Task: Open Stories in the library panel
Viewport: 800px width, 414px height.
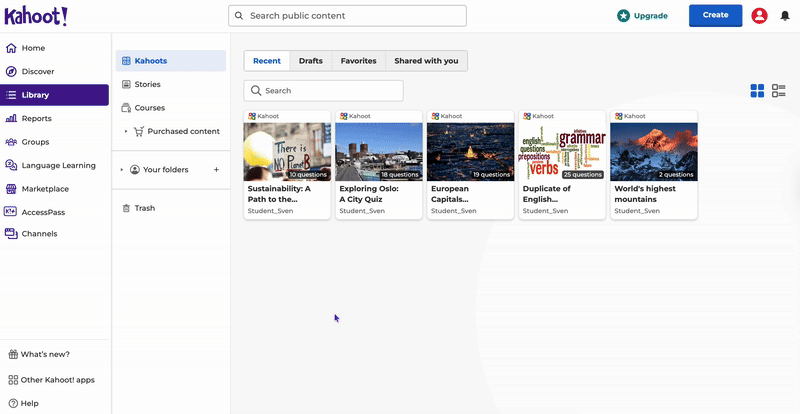Action: [x=147, y=85]
